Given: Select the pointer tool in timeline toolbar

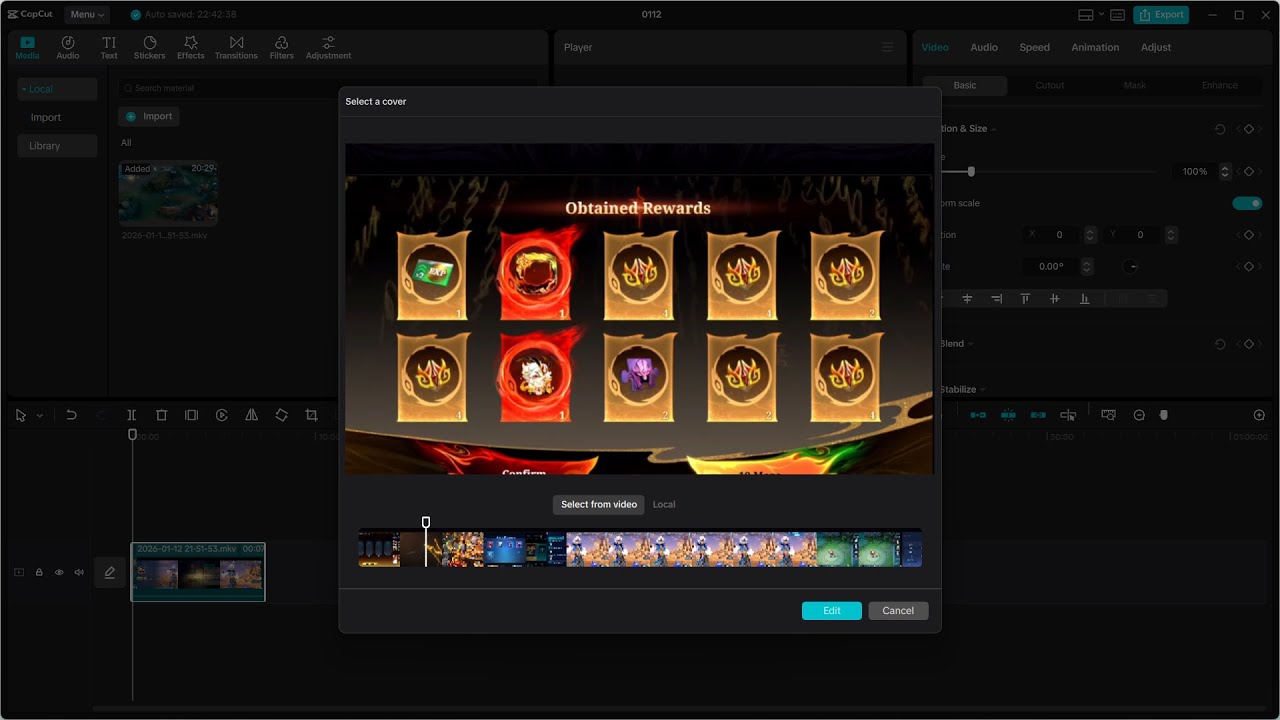Looking at the screenshot, I should (x=21, y=415).
